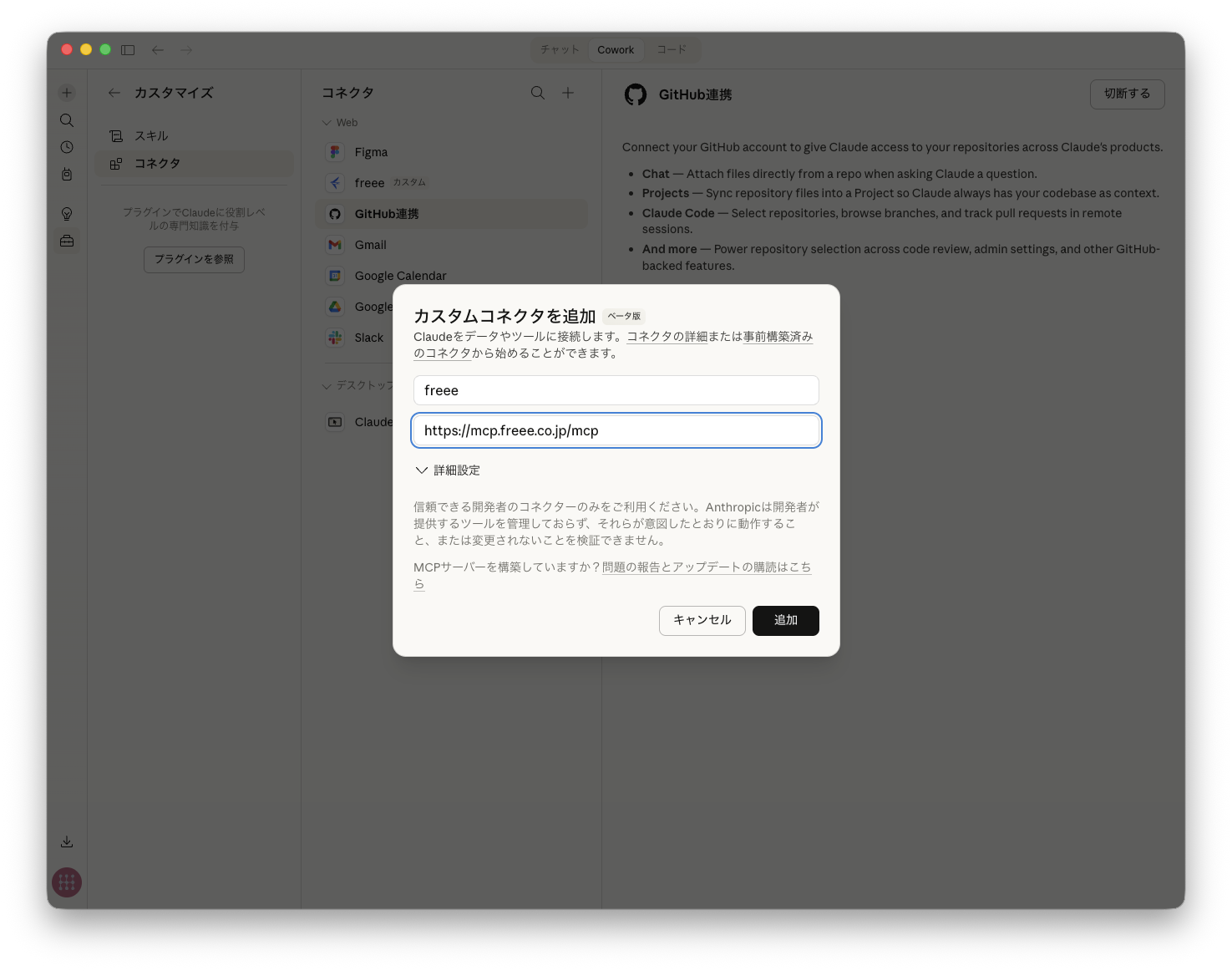Select Figma row text
This screenshot has width=1232, height=971.
click(371, 152)
